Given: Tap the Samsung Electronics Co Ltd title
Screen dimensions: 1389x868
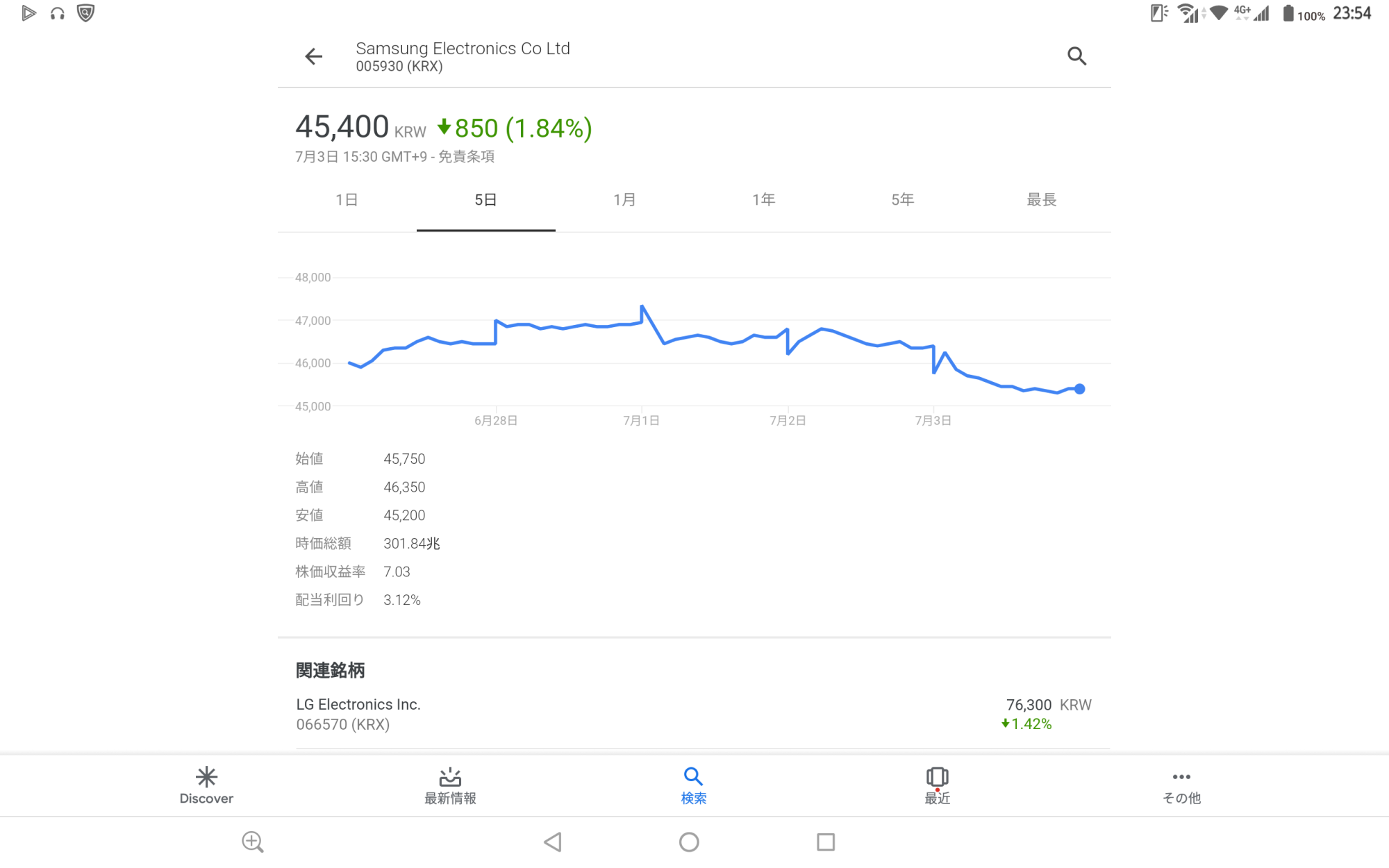Looking at the screenshot, I should (463, 49).
